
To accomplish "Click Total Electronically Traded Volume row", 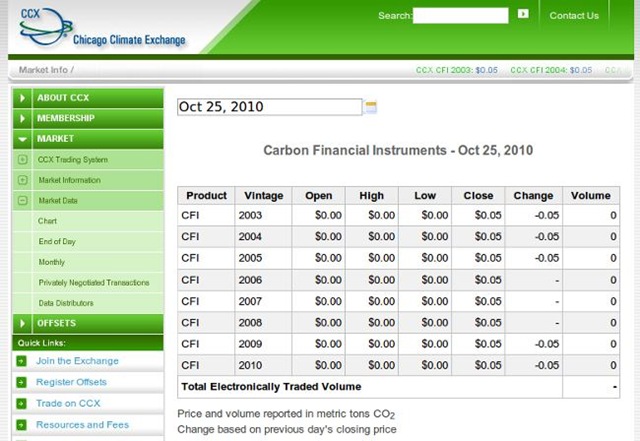I will coord(398,387).
